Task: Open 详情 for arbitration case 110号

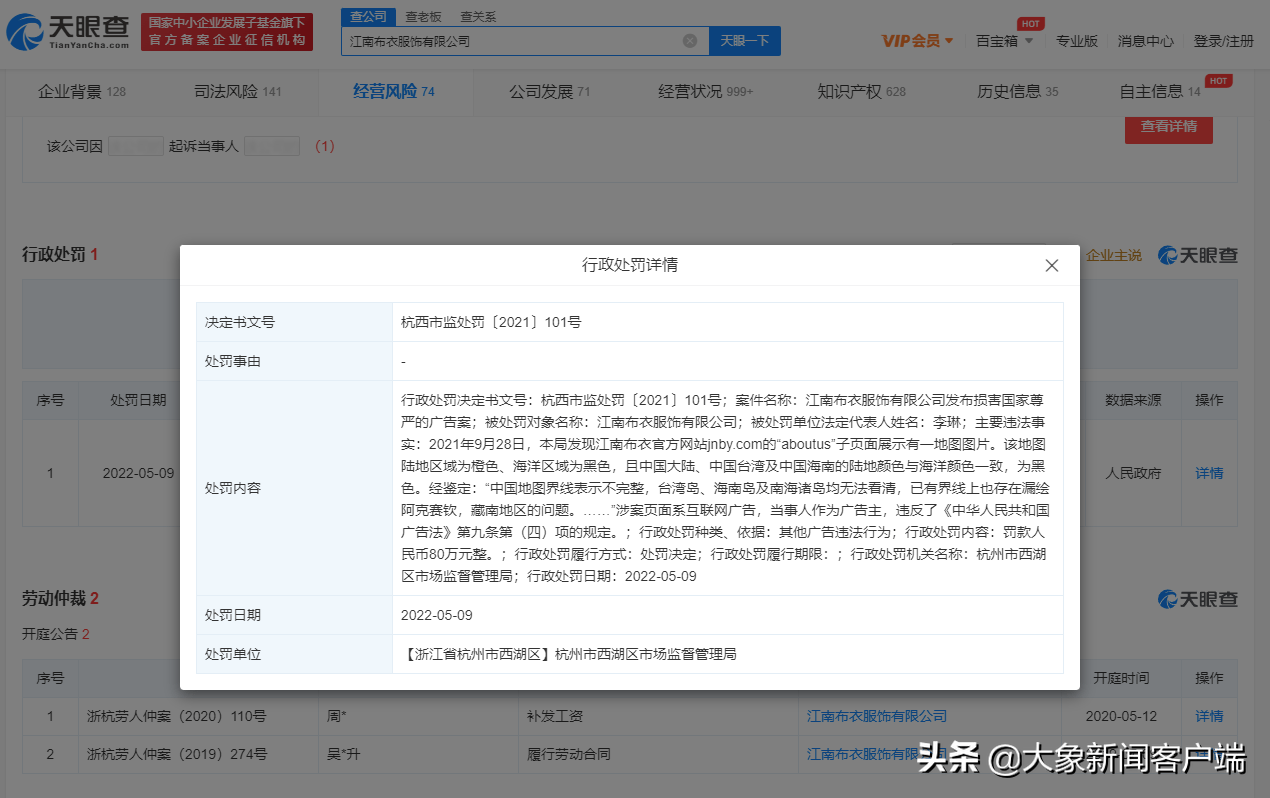Action: coord(1209,716)
